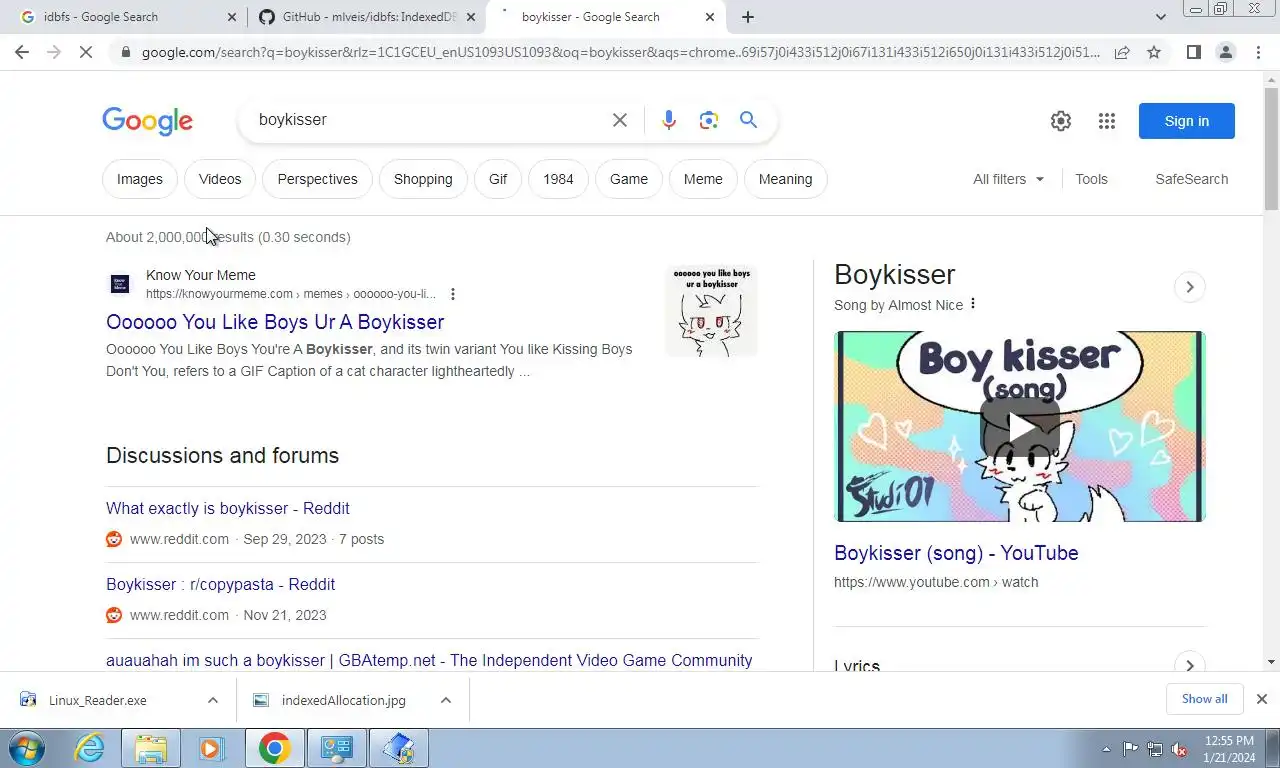This screenshot has width=1280, height=768.
Task: Submit search with the magnifier icon
Action: (x=748, y=120)
